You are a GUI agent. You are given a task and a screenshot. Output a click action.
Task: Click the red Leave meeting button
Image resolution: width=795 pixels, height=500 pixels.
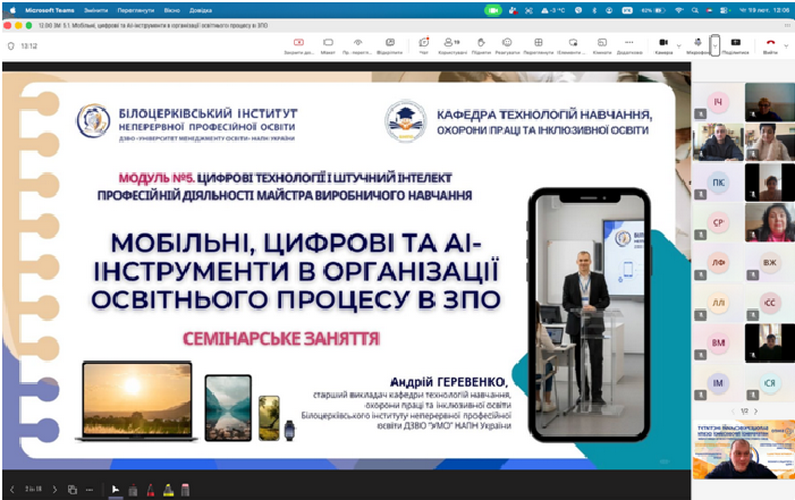[x=770, y=44]
